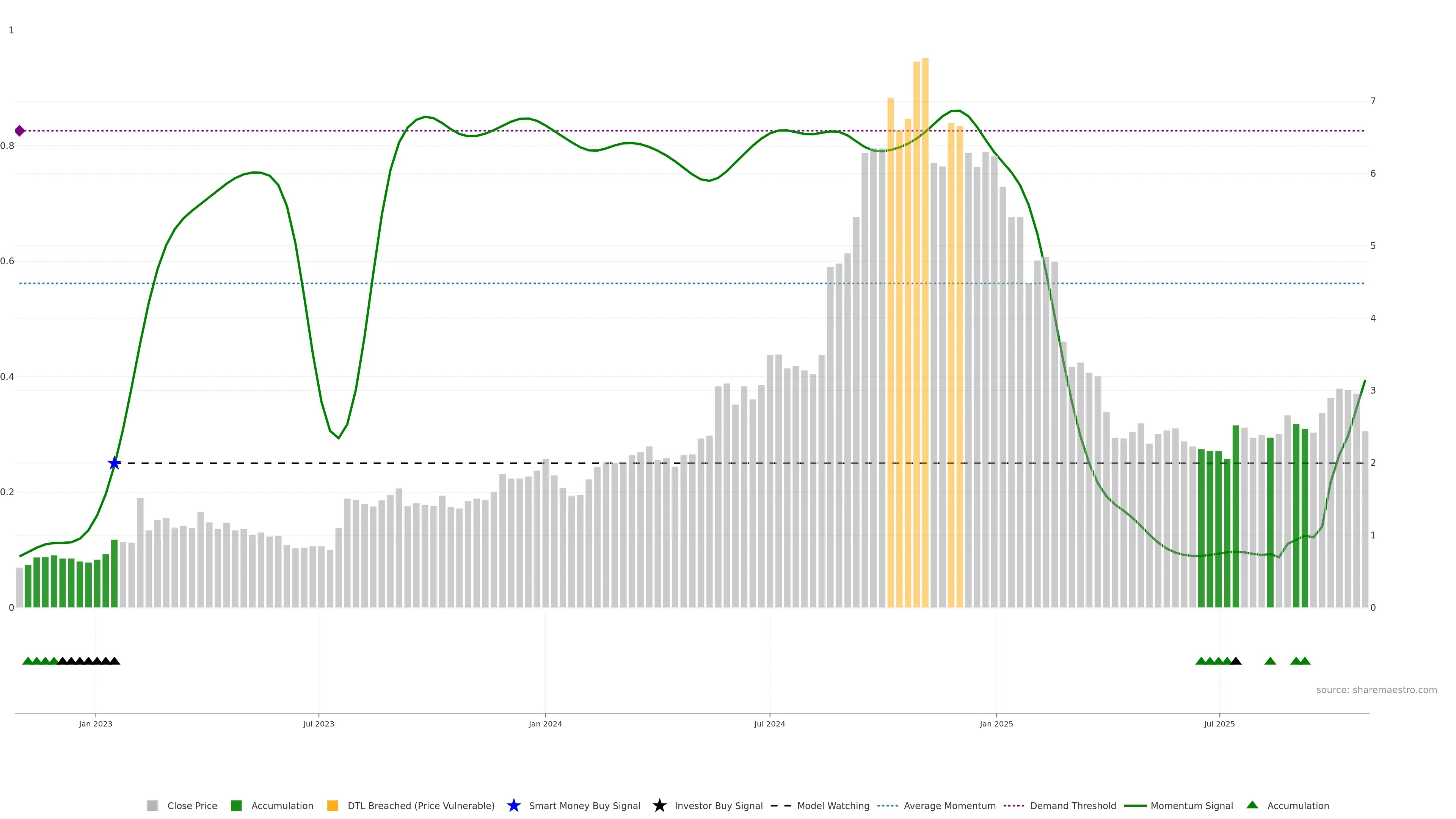1456x819 pixels.
Task: Click the Jul 2025 x-axis label
Action: [x=1219, y=724]
